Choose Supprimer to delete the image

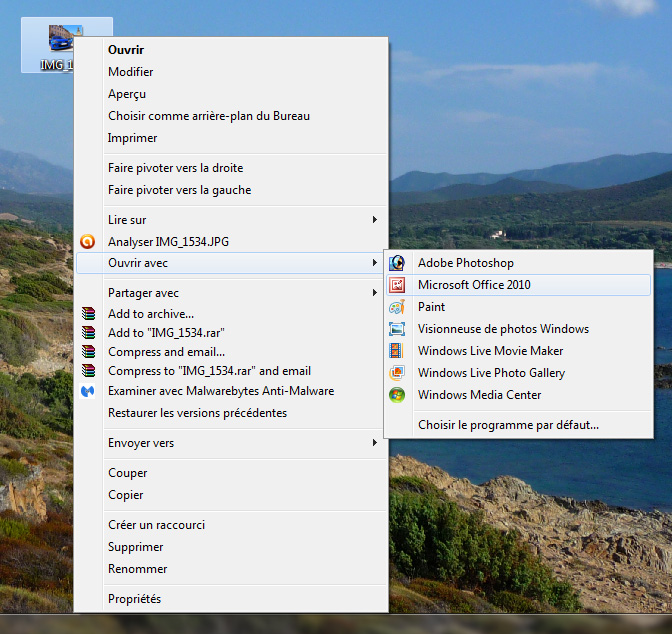point(136,547)
